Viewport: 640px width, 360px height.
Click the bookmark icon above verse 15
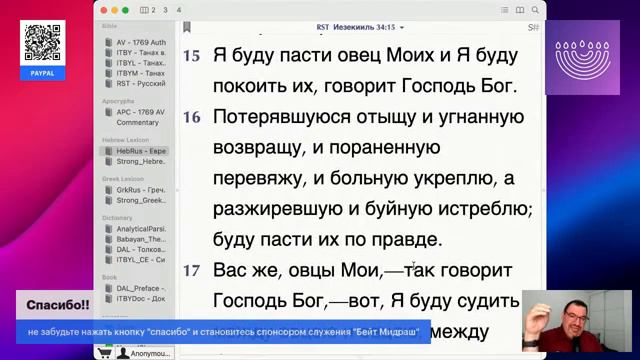pos(187,27)
